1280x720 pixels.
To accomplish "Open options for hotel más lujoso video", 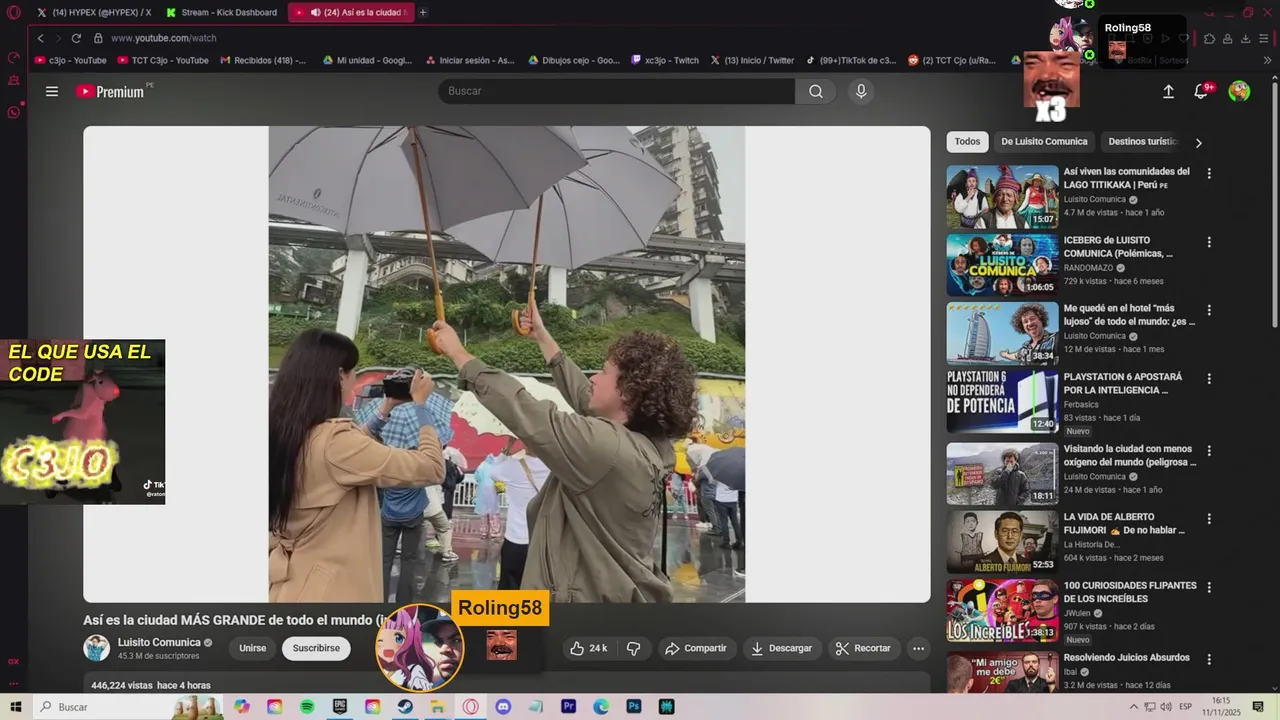I will [x=1209, y=310].
